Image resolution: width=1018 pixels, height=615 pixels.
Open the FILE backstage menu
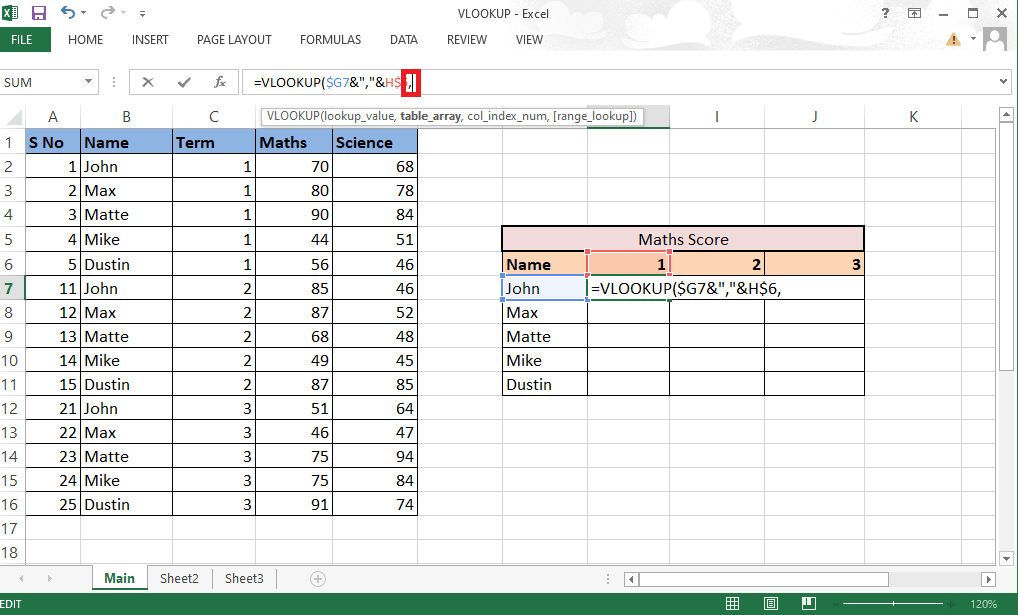tap(24, 40)
